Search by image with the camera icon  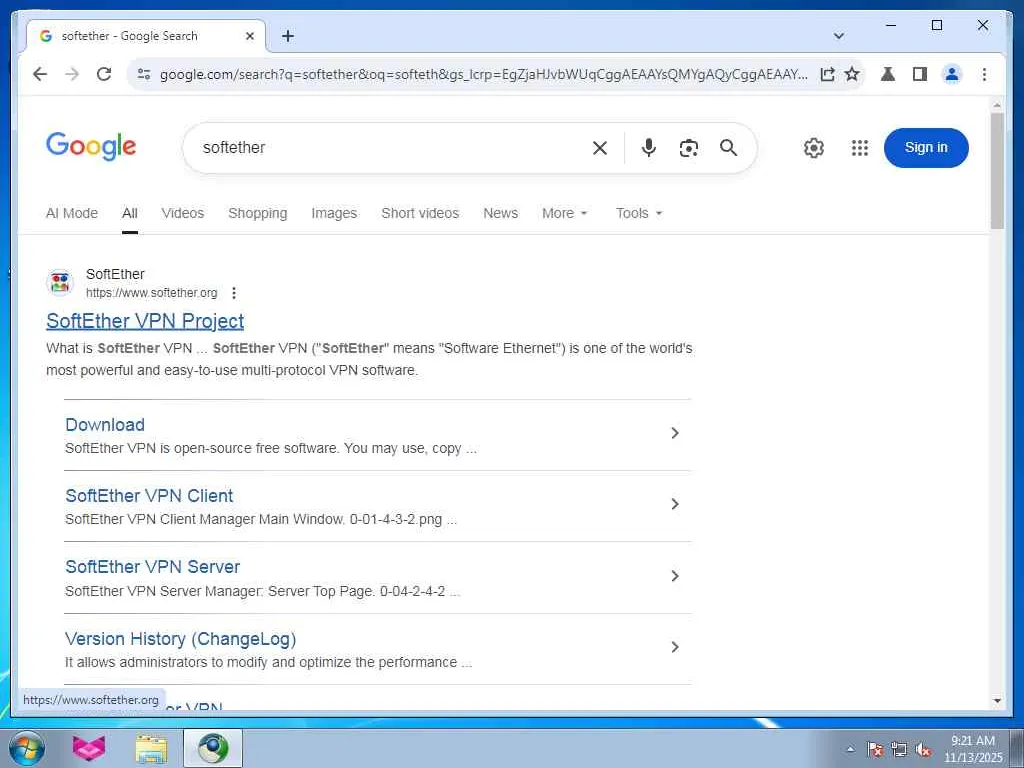coord(688,148)
